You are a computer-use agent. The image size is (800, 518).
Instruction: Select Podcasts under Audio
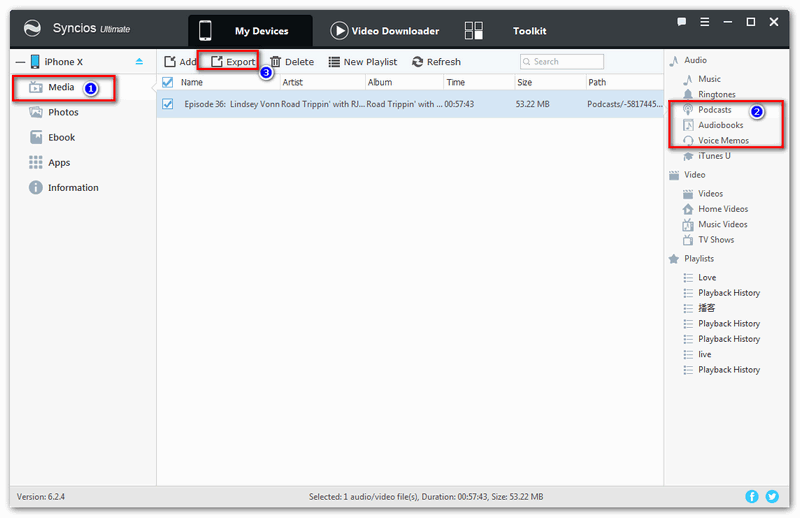[x=707, y=110]
